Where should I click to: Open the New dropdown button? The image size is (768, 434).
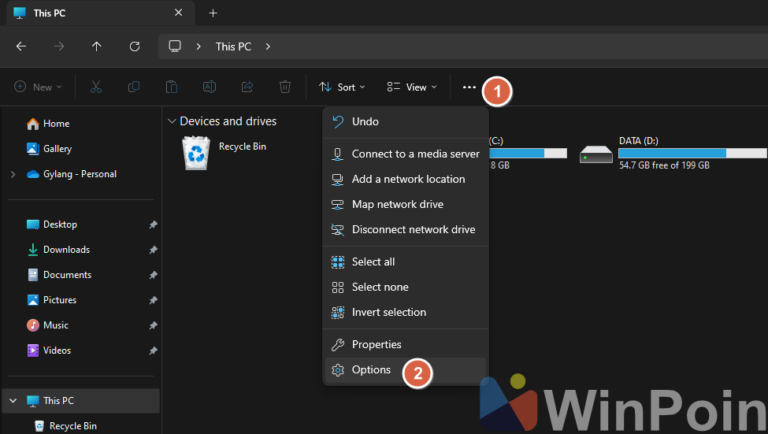(38, 87)
